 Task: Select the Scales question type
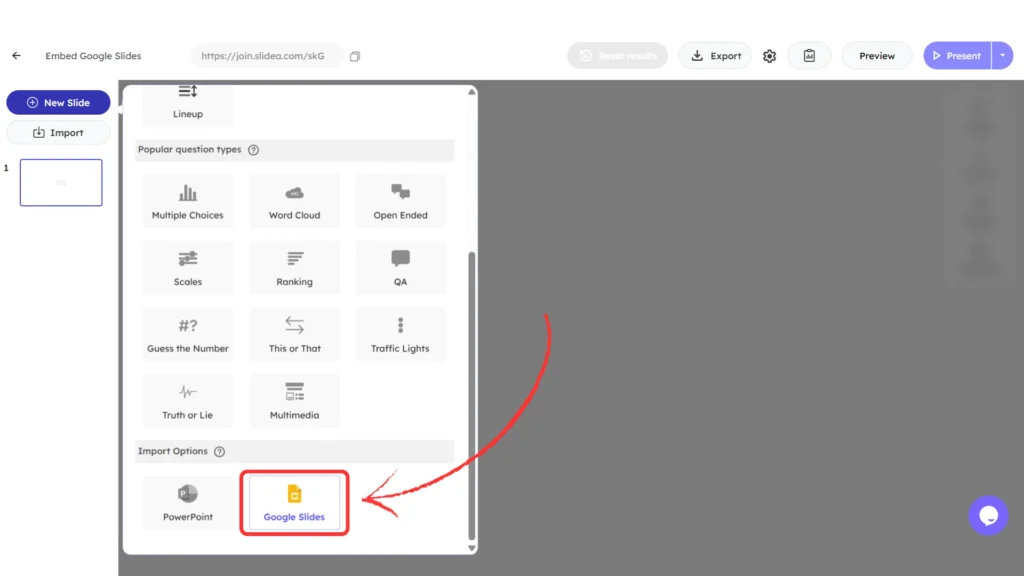(187, 267)
